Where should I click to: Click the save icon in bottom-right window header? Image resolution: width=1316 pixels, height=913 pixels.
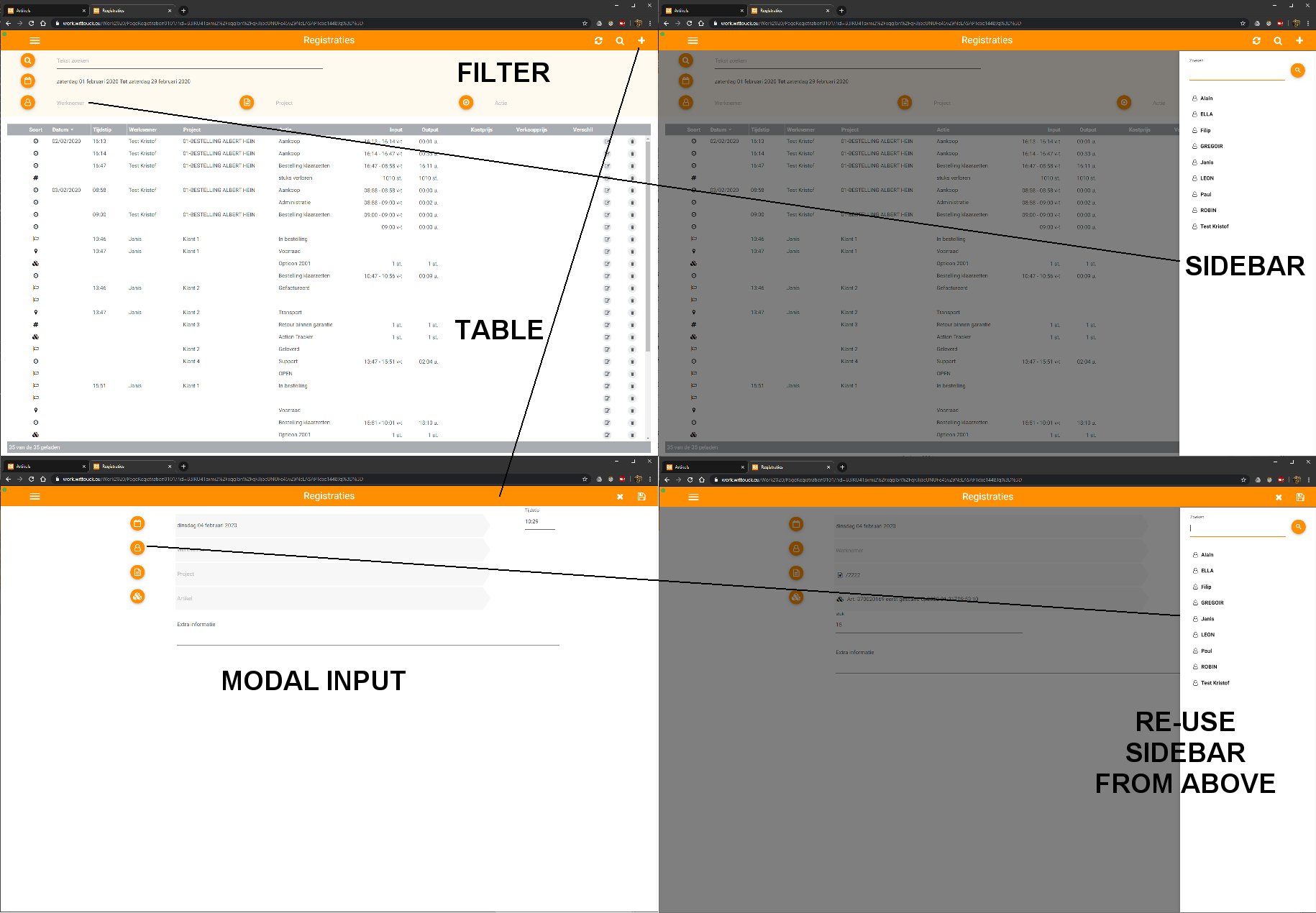1300,497
